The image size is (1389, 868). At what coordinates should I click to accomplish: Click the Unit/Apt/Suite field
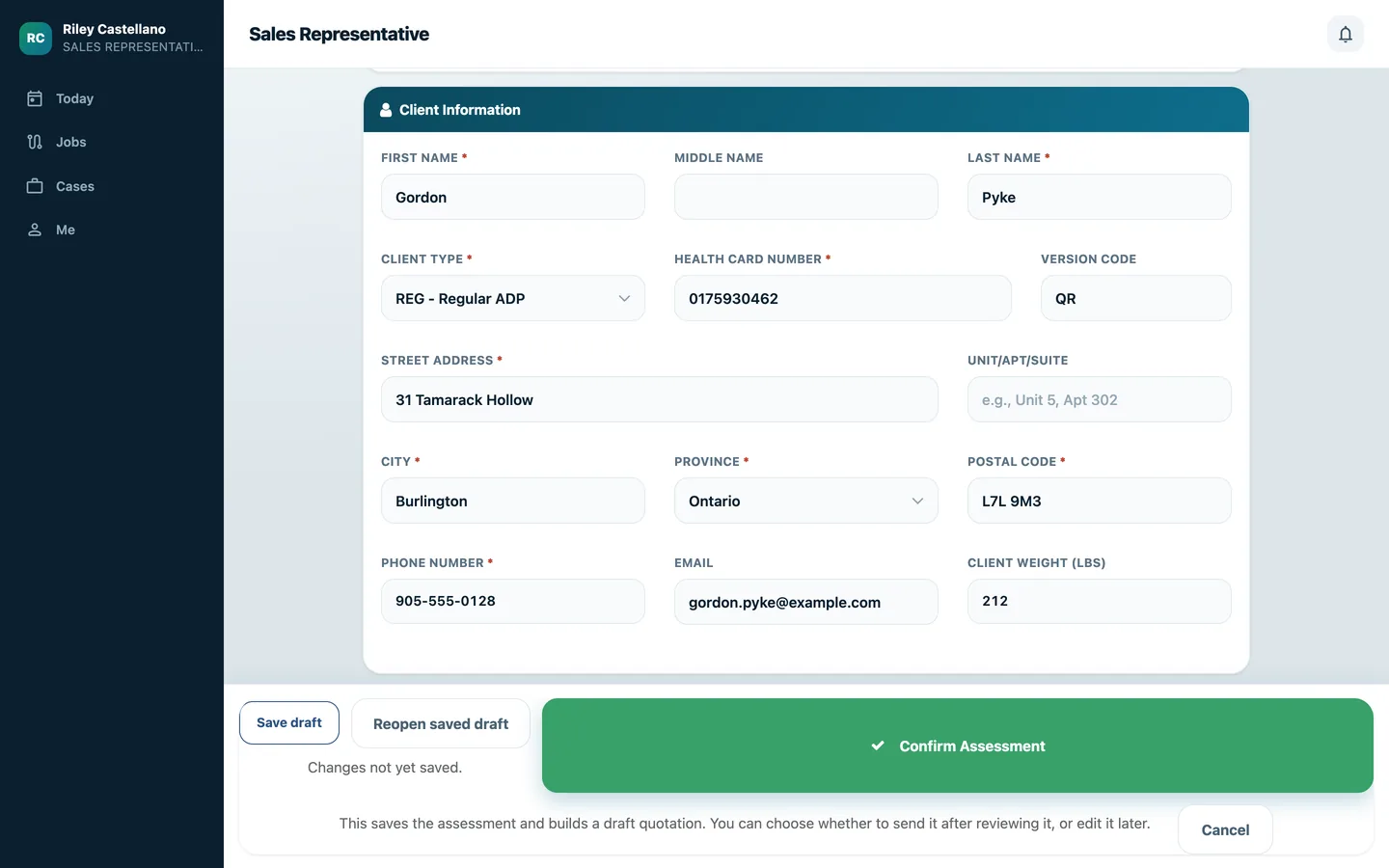point(1100,399)
